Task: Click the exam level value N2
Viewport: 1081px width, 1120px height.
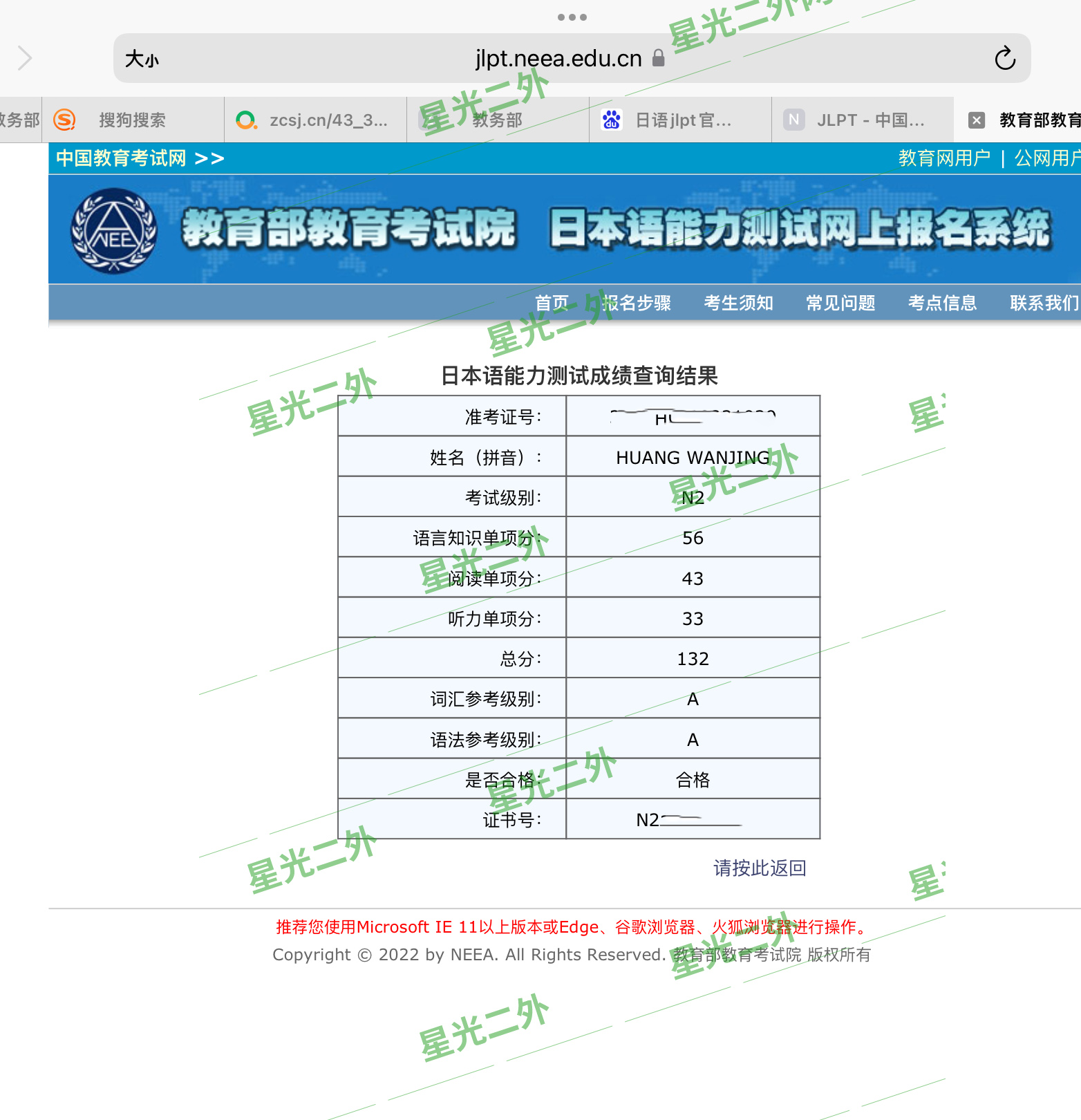Action: (x=693, y=498)
